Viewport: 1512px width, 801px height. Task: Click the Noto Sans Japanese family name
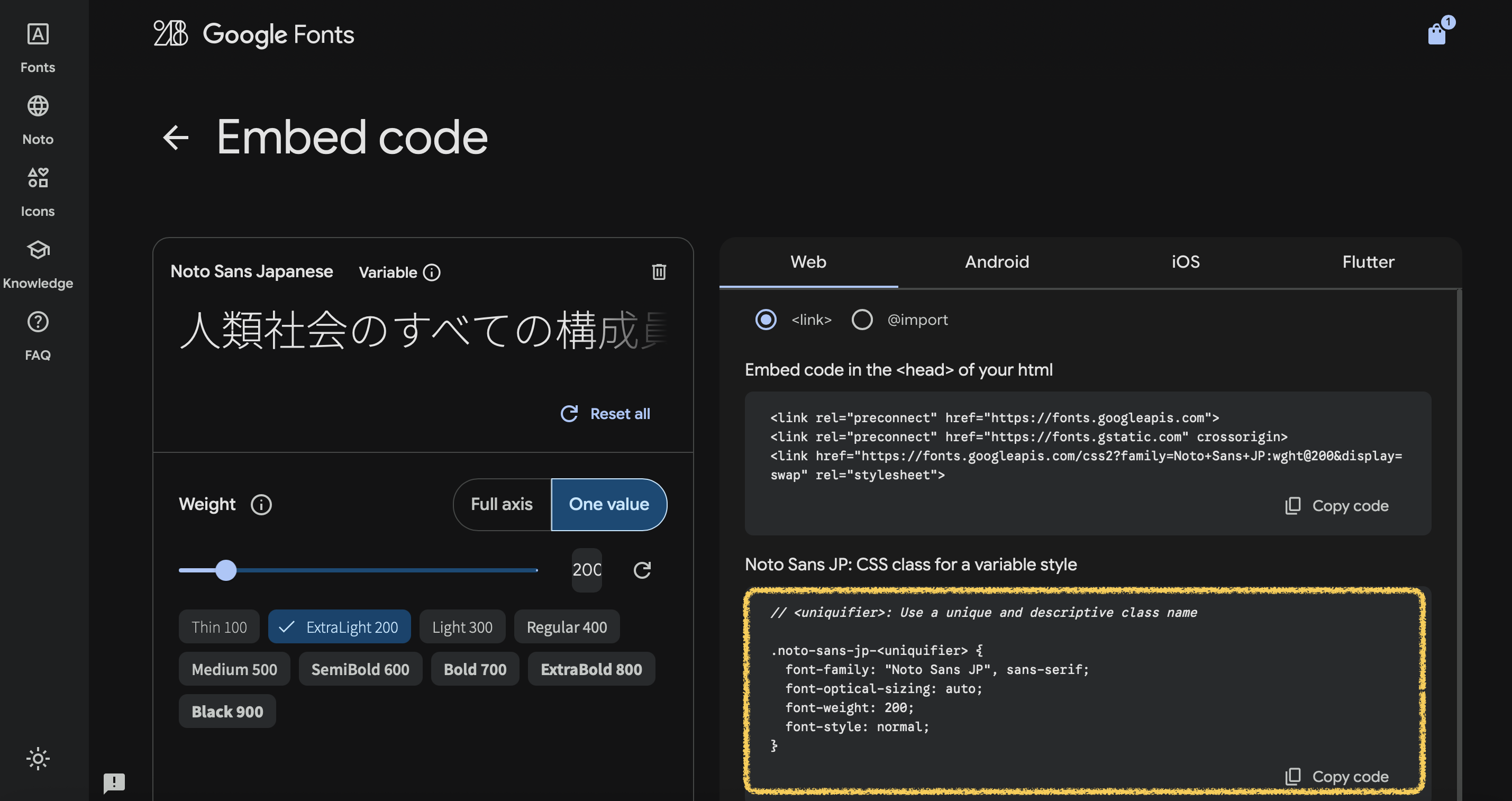252,272
